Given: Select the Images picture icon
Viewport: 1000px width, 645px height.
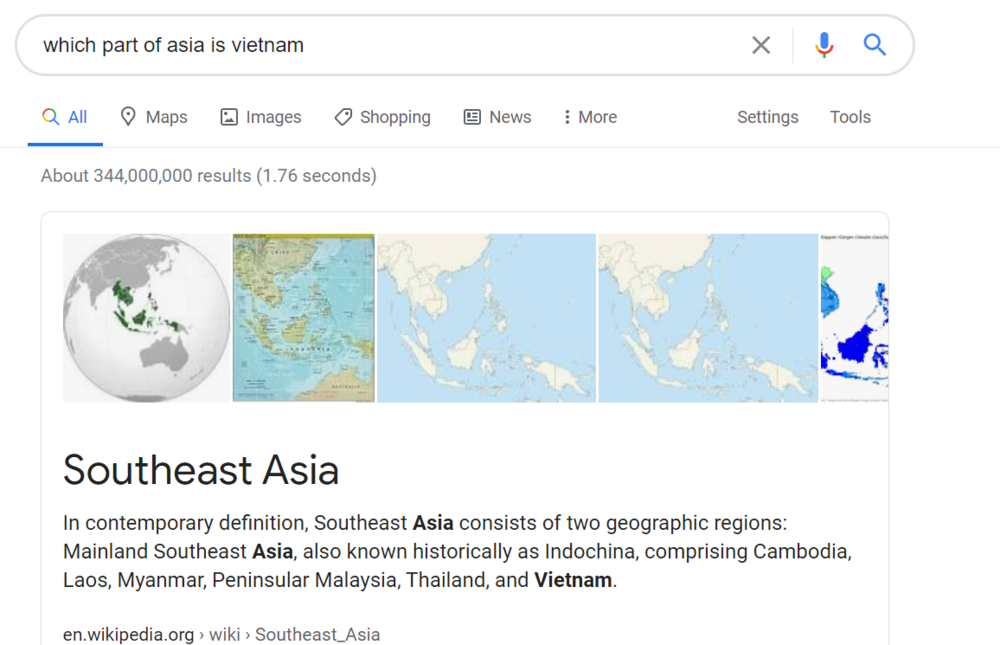Looking at the screenshot, I should 229,117.
